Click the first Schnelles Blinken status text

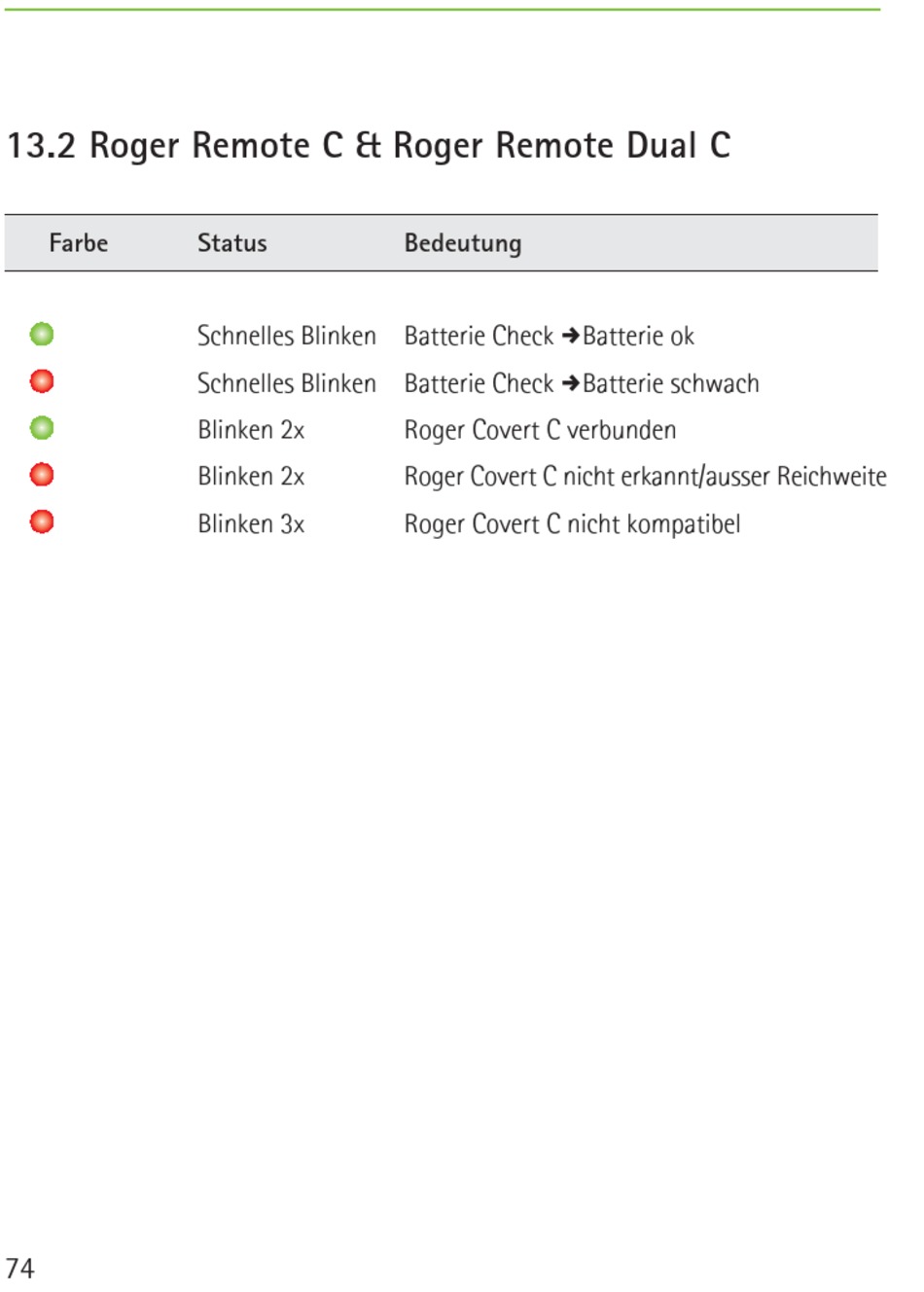(287, 336)
